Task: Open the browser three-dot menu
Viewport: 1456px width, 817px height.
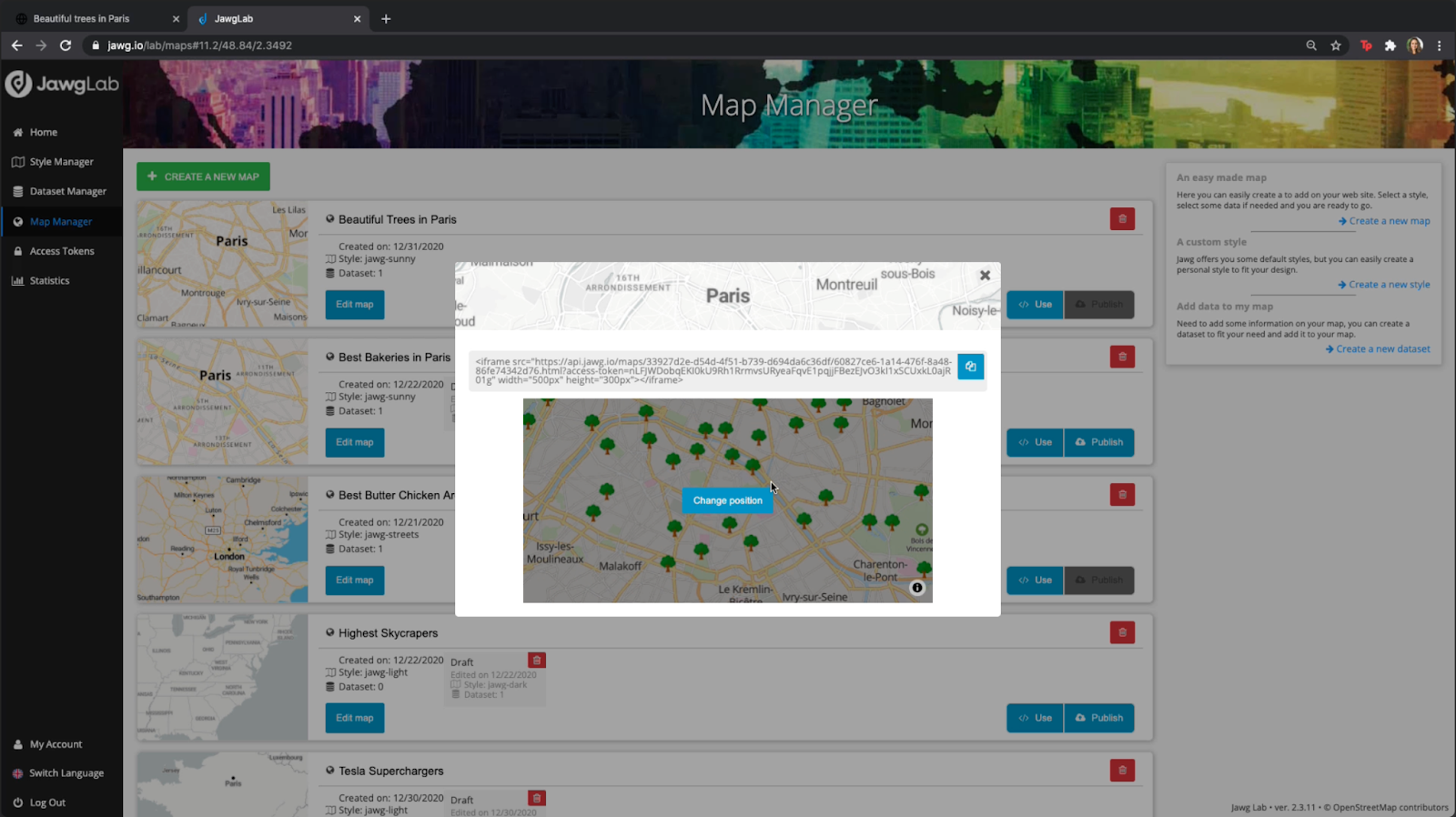Action: click(1439, 45)
